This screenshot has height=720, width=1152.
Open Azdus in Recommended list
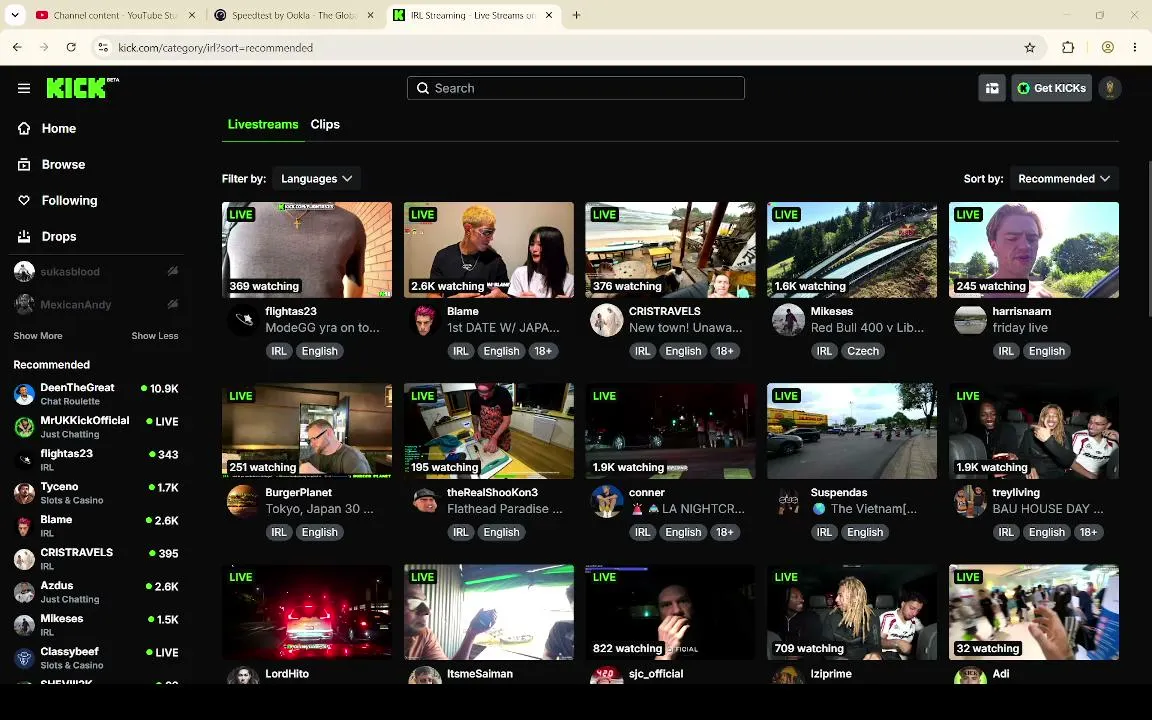pyautogui.click(x=96, y=592)
